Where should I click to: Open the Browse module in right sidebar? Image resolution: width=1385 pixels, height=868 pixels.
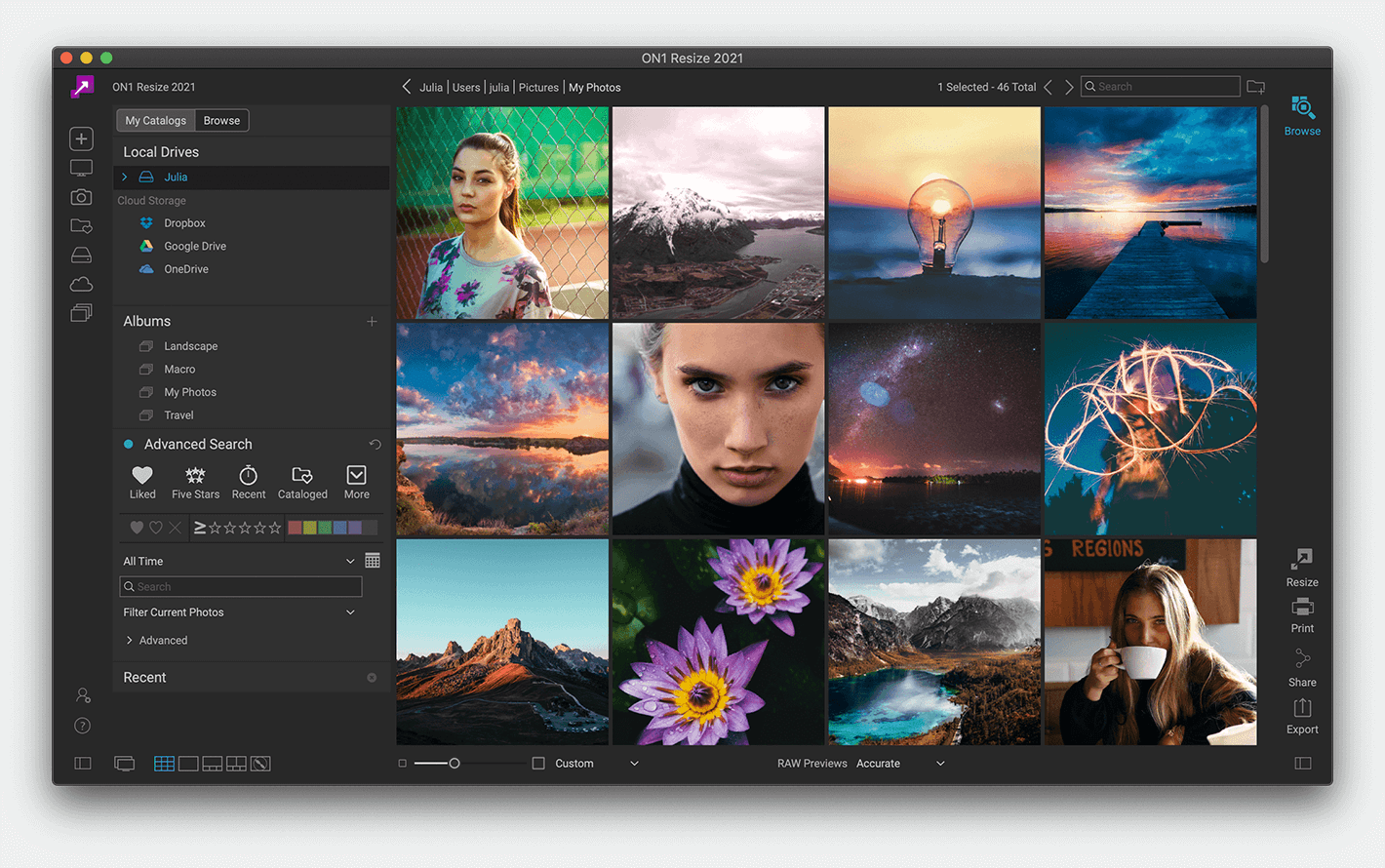(x=1302, y=116)
